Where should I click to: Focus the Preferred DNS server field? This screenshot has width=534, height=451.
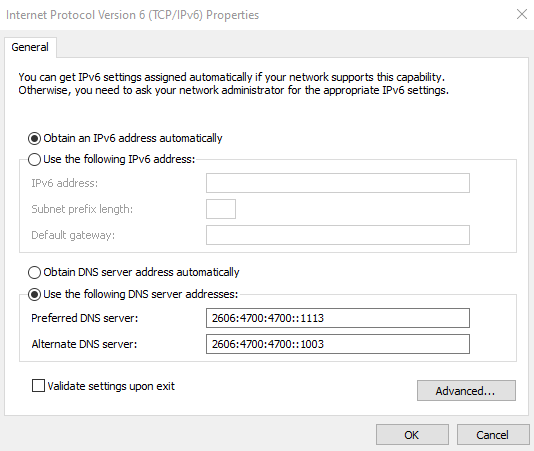[338, 318]
